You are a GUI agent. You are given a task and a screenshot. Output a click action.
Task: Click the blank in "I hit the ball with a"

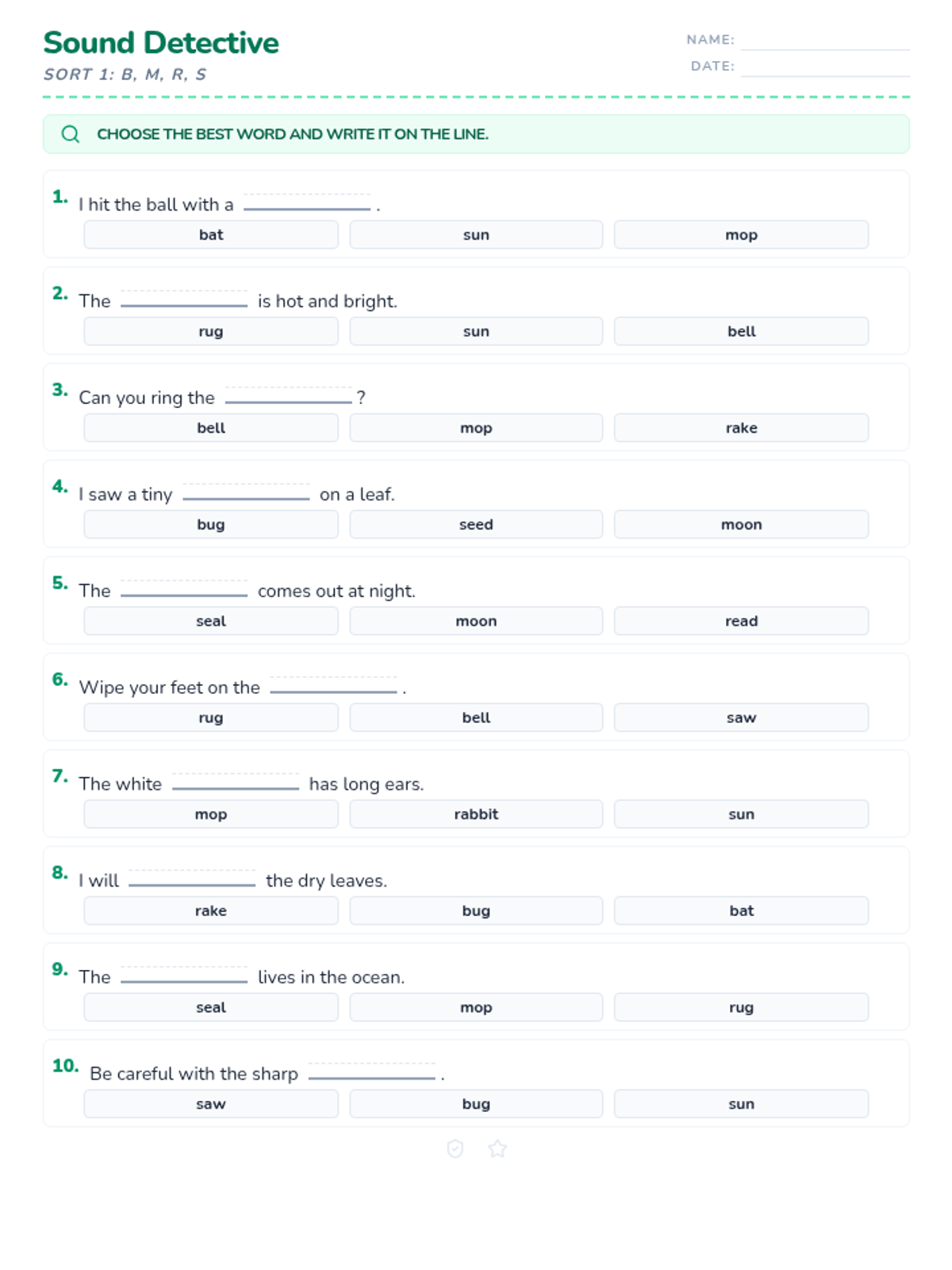point(307,203)
